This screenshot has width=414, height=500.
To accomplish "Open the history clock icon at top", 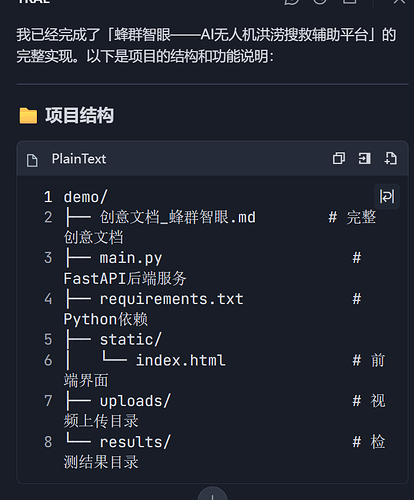I will coord(320,2).
